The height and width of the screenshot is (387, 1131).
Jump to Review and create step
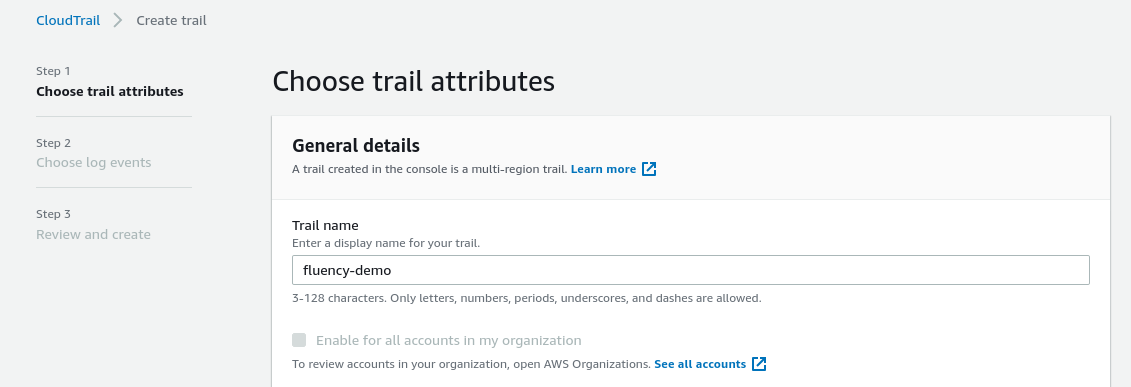point(93,234)
